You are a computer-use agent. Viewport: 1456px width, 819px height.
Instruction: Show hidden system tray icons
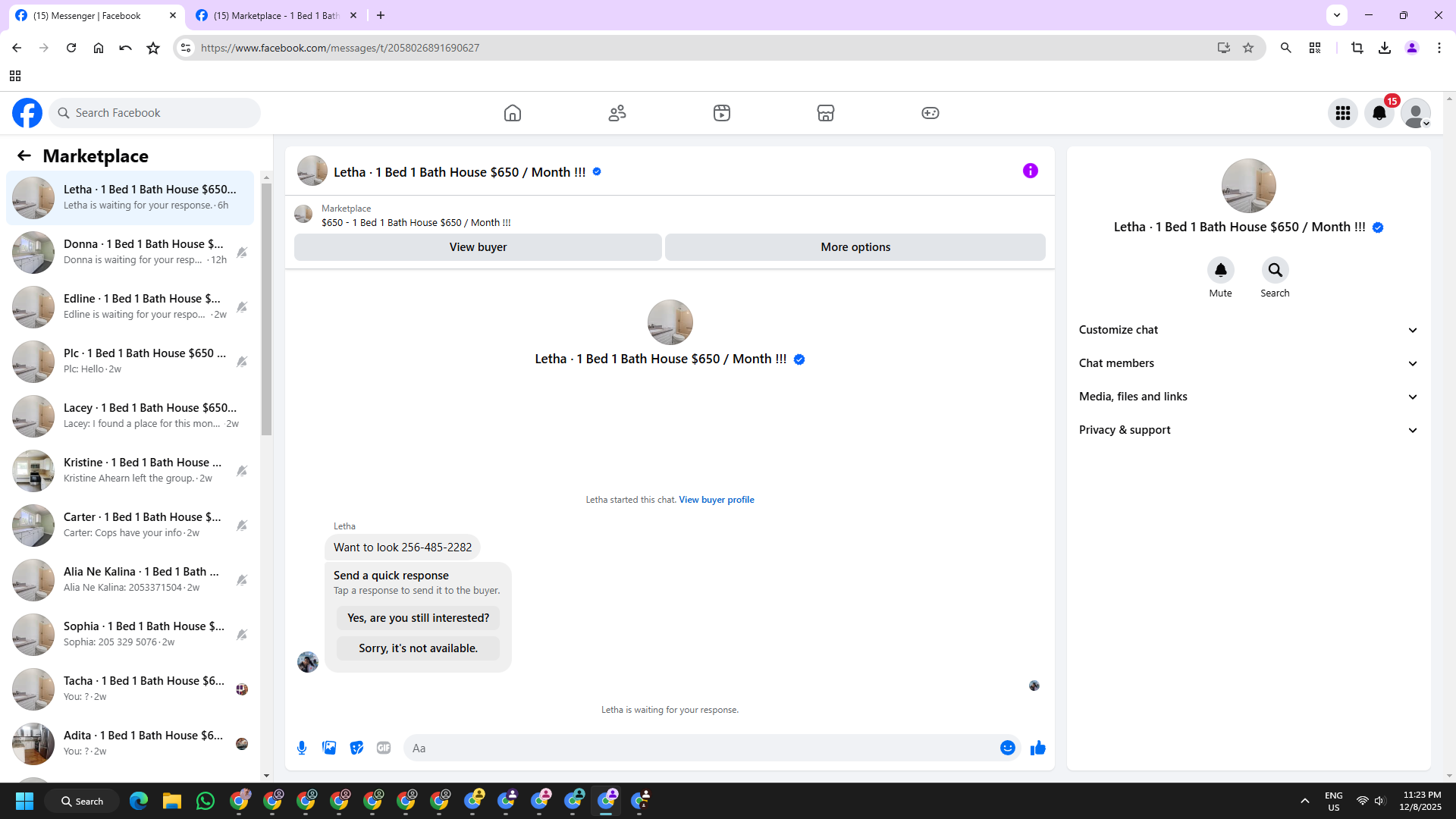tap(1305, 801)
